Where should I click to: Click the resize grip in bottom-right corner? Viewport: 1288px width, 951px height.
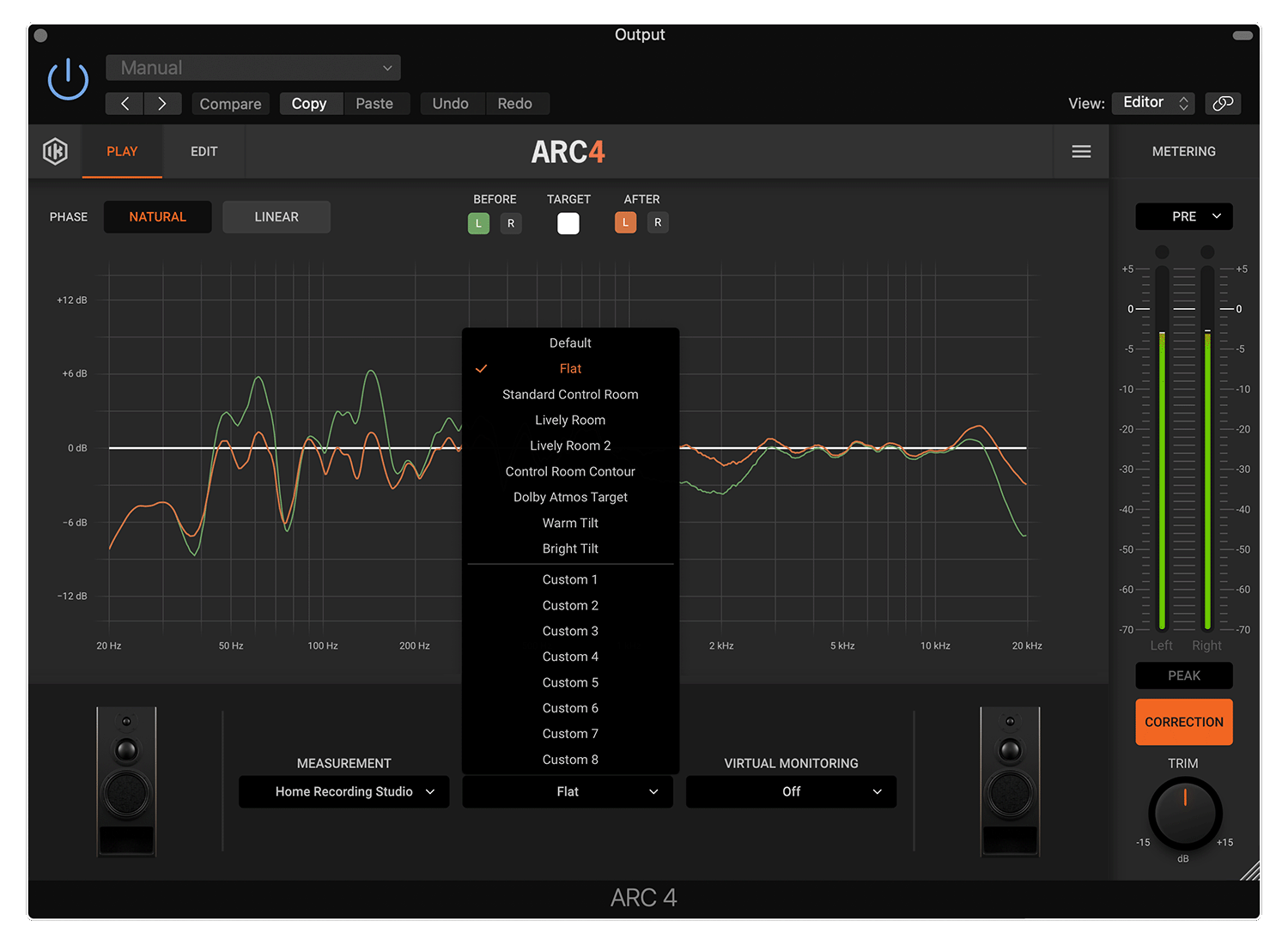pos(1249,871)
